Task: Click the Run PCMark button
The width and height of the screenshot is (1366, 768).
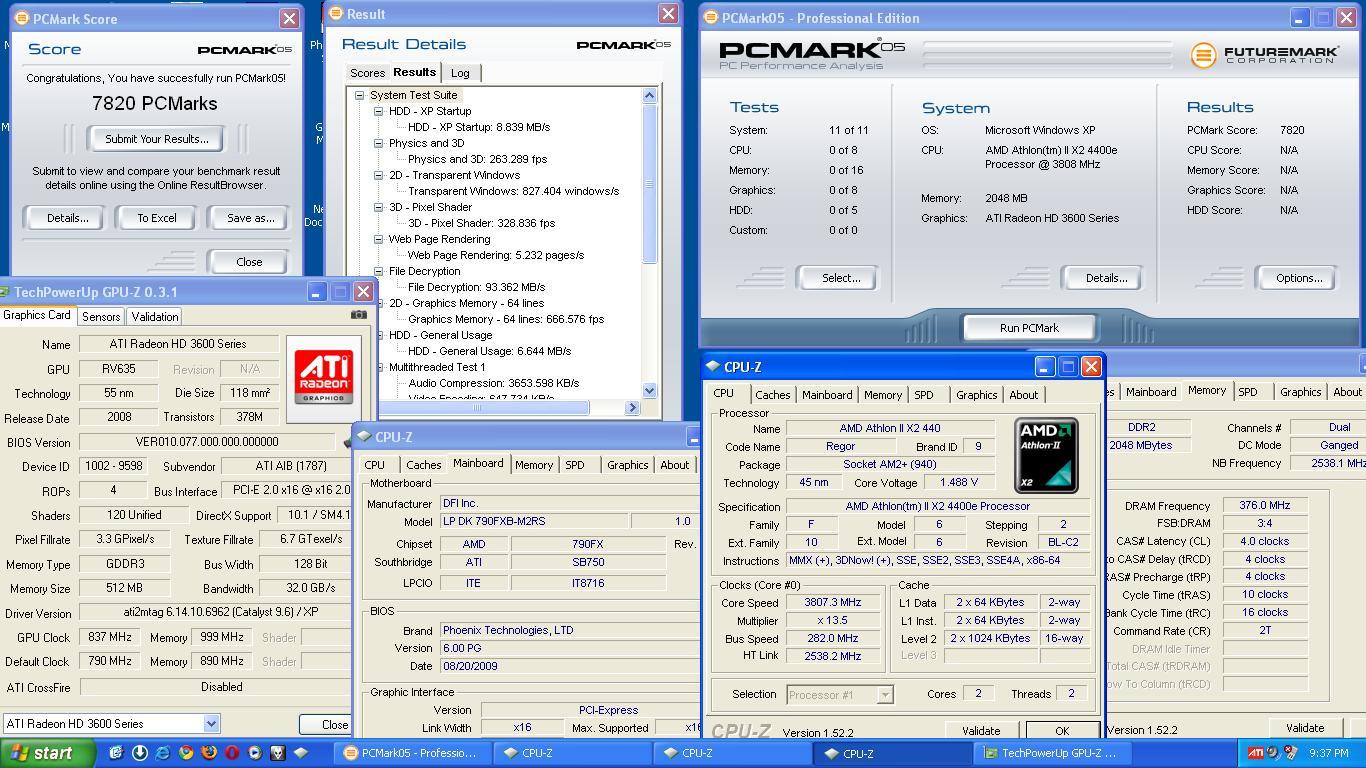Action: click(1029, 328)
